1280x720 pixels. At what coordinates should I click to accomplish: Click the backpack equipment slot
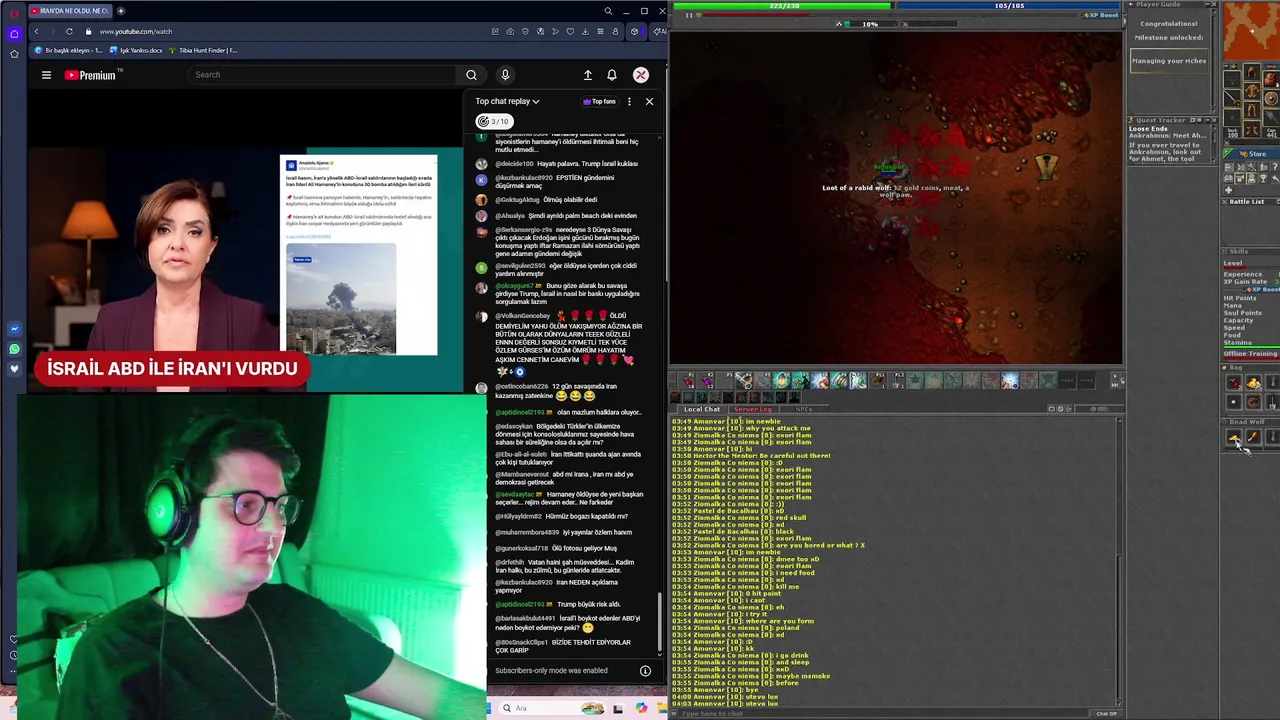pyautogui.click(x=1271, y=79)
